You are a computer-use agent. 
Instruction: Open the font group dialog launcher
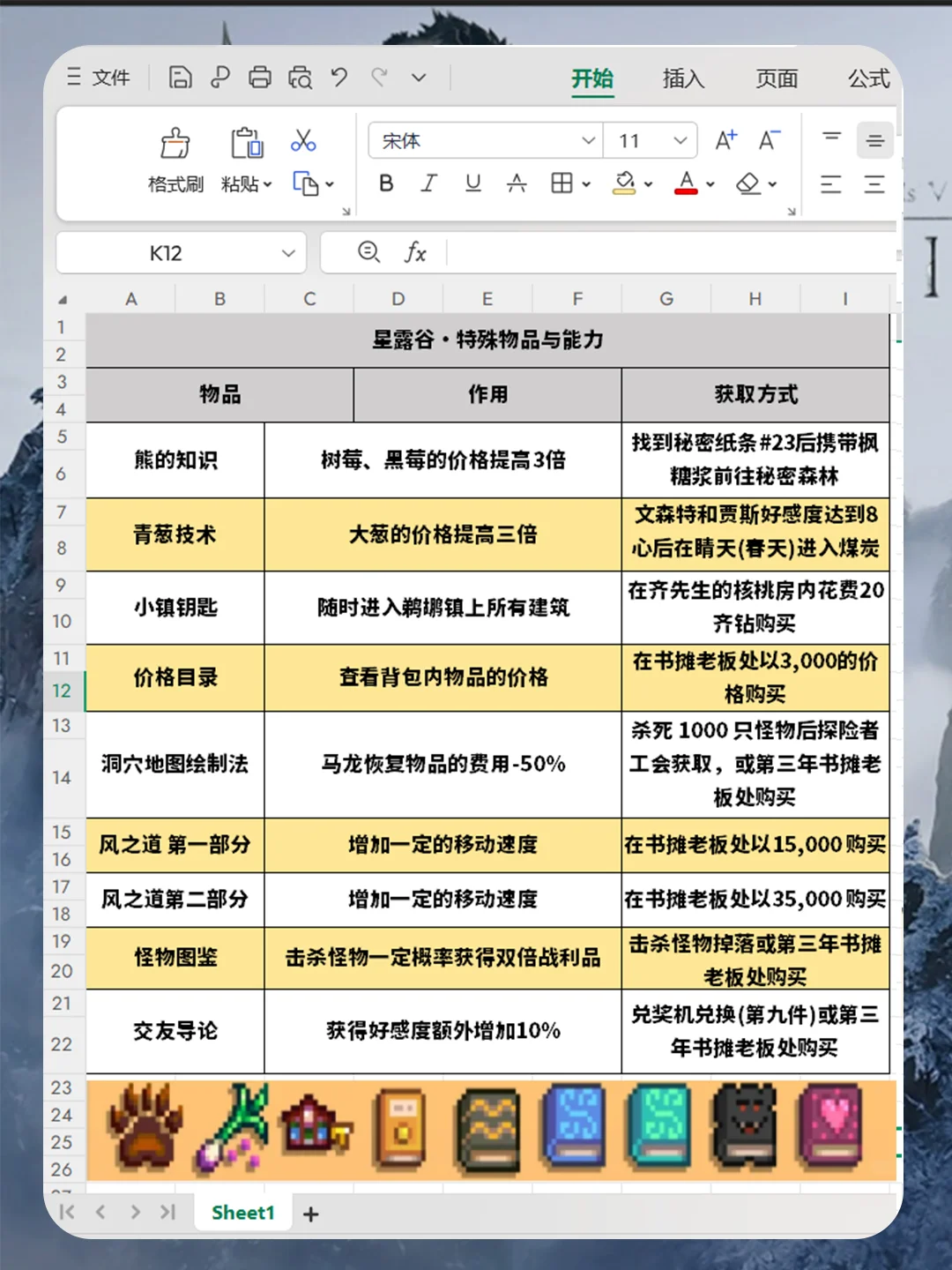pos(792,211)
